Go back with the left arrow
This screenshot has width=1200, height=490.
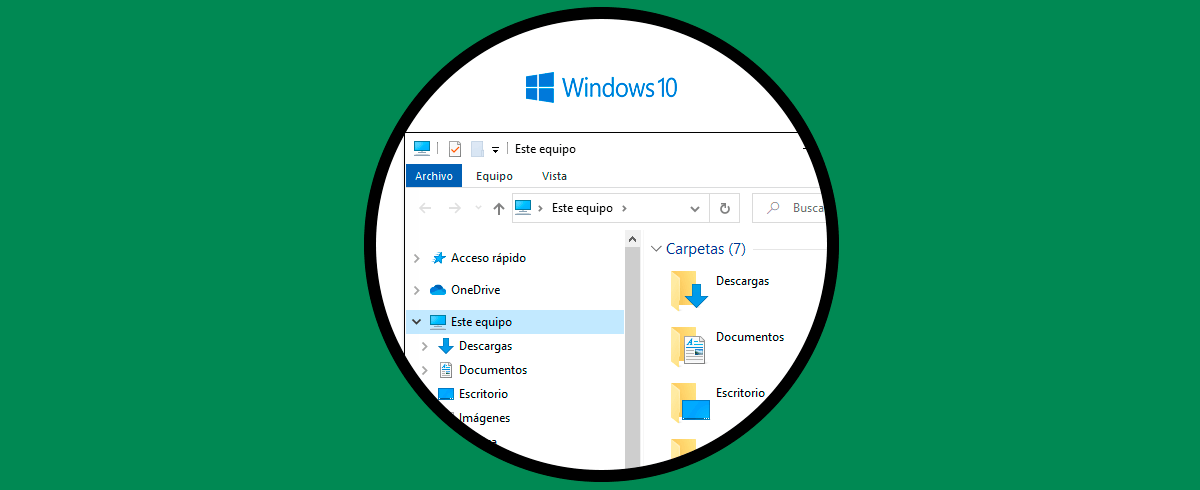click(x=425, y=208)
